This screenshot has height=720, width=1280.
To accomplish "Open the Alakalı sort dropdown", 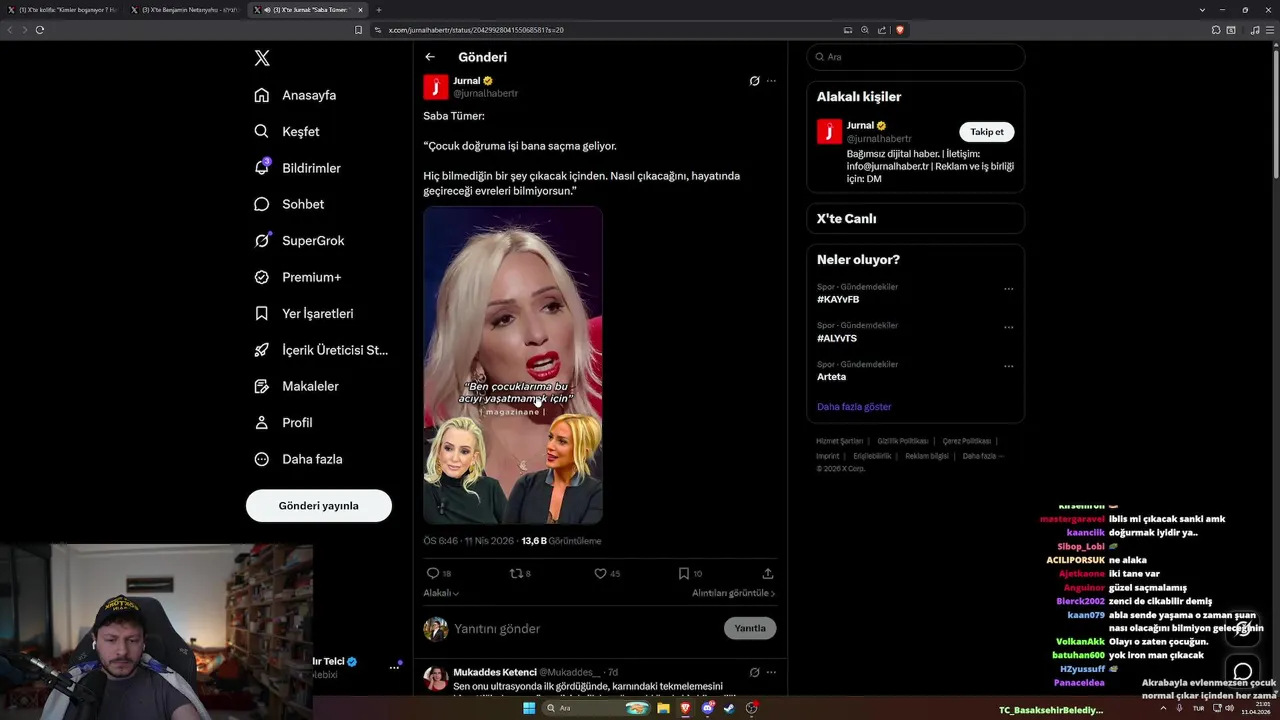I will (x=441, y=593).
